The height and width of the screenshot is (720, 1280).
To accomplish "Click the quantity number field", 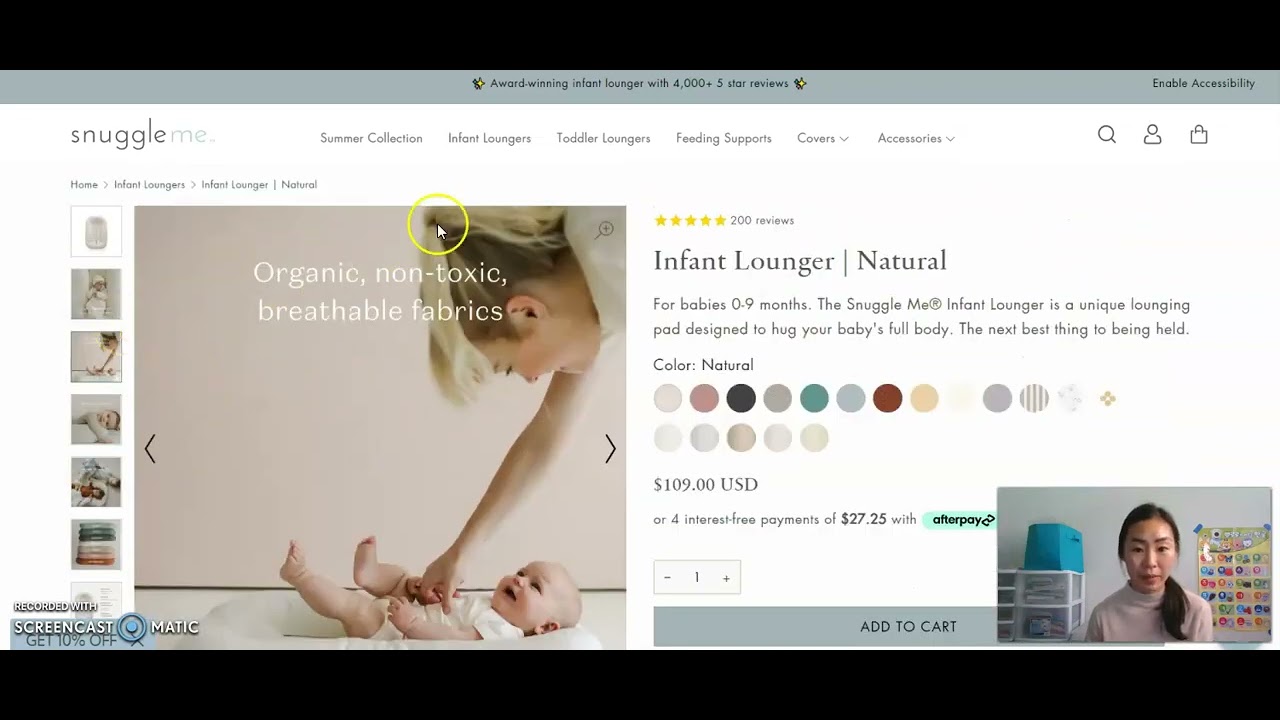I will point(697,577).
